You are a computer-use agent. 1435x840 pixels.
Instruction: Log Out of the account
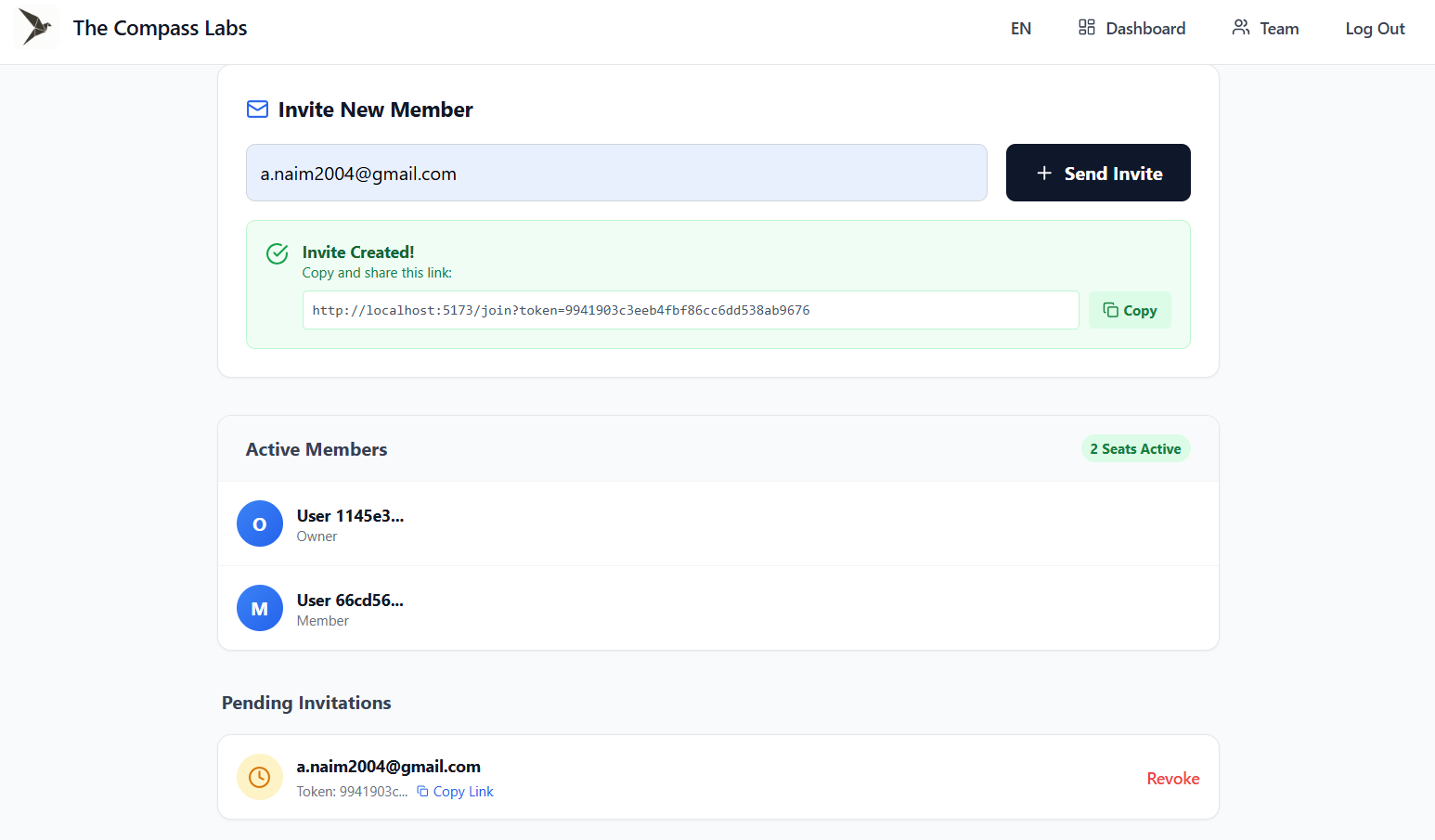[x=1375, y=29]
